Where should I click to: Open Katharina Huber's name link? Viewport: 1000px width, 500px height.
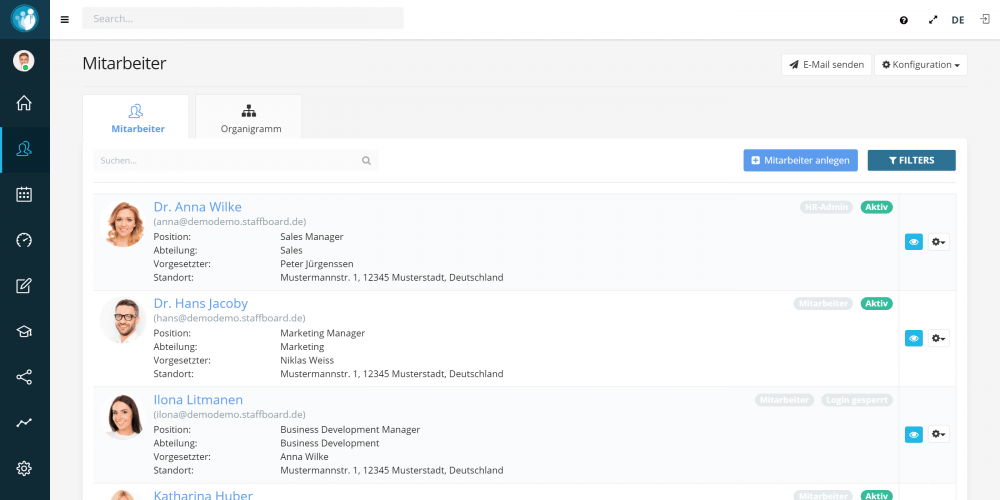pyautogui.click(x=203, y=495)
